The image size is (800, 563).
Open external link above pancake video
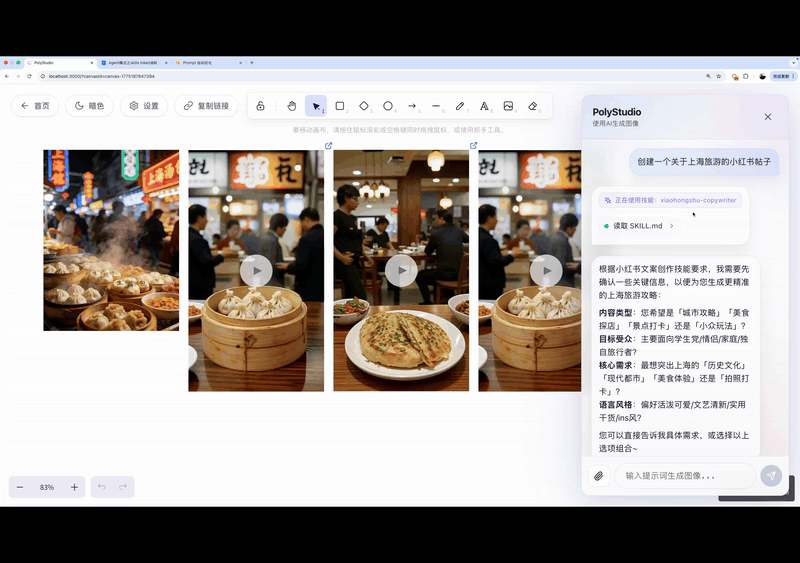(473, 145)
